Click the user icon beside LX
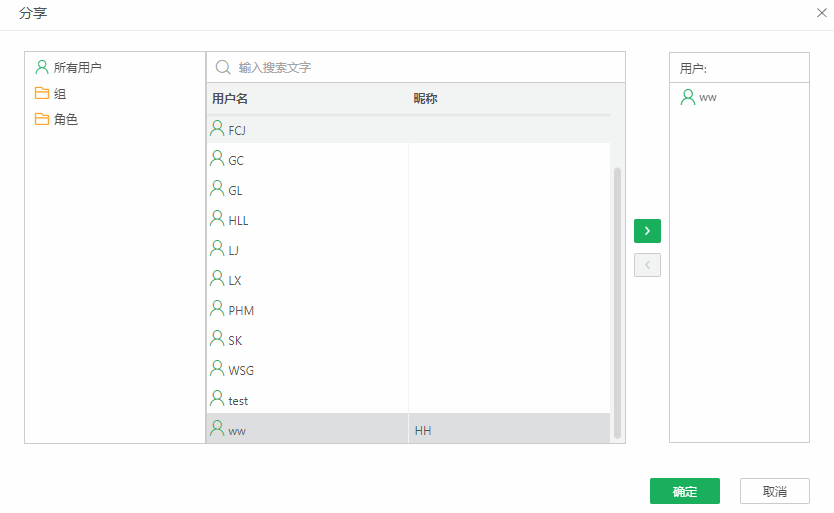Viewport: 834px width, 513px height. [x=217, y=278]
